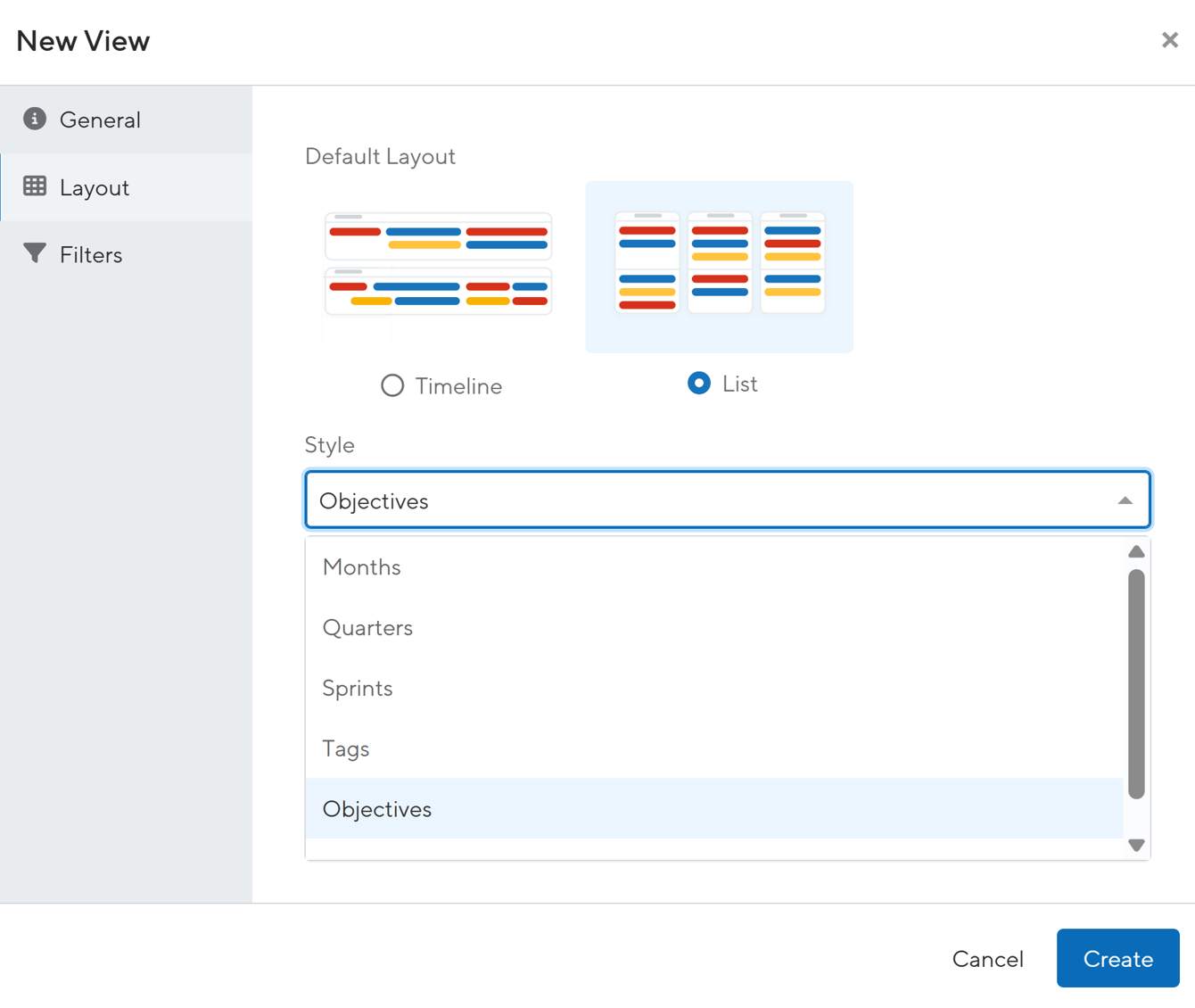Click the dropdown list scroll up arrow

1136,552
